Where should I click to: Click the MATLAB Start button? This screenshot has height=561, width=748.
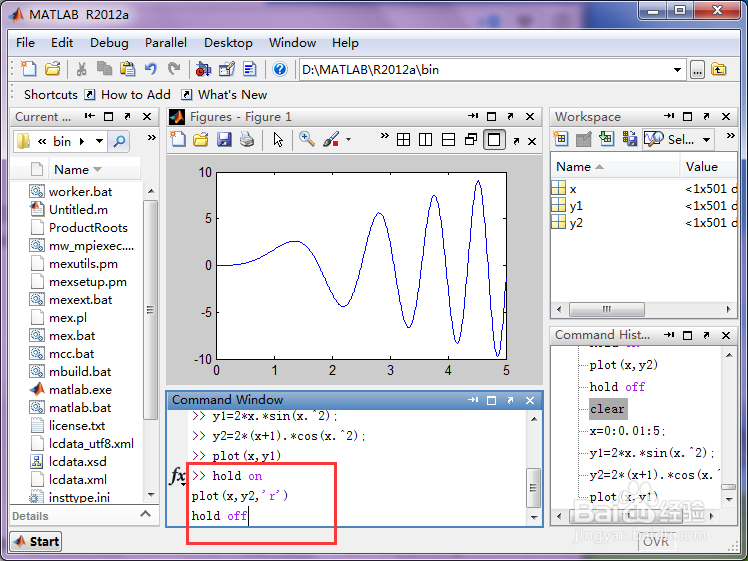36,541
